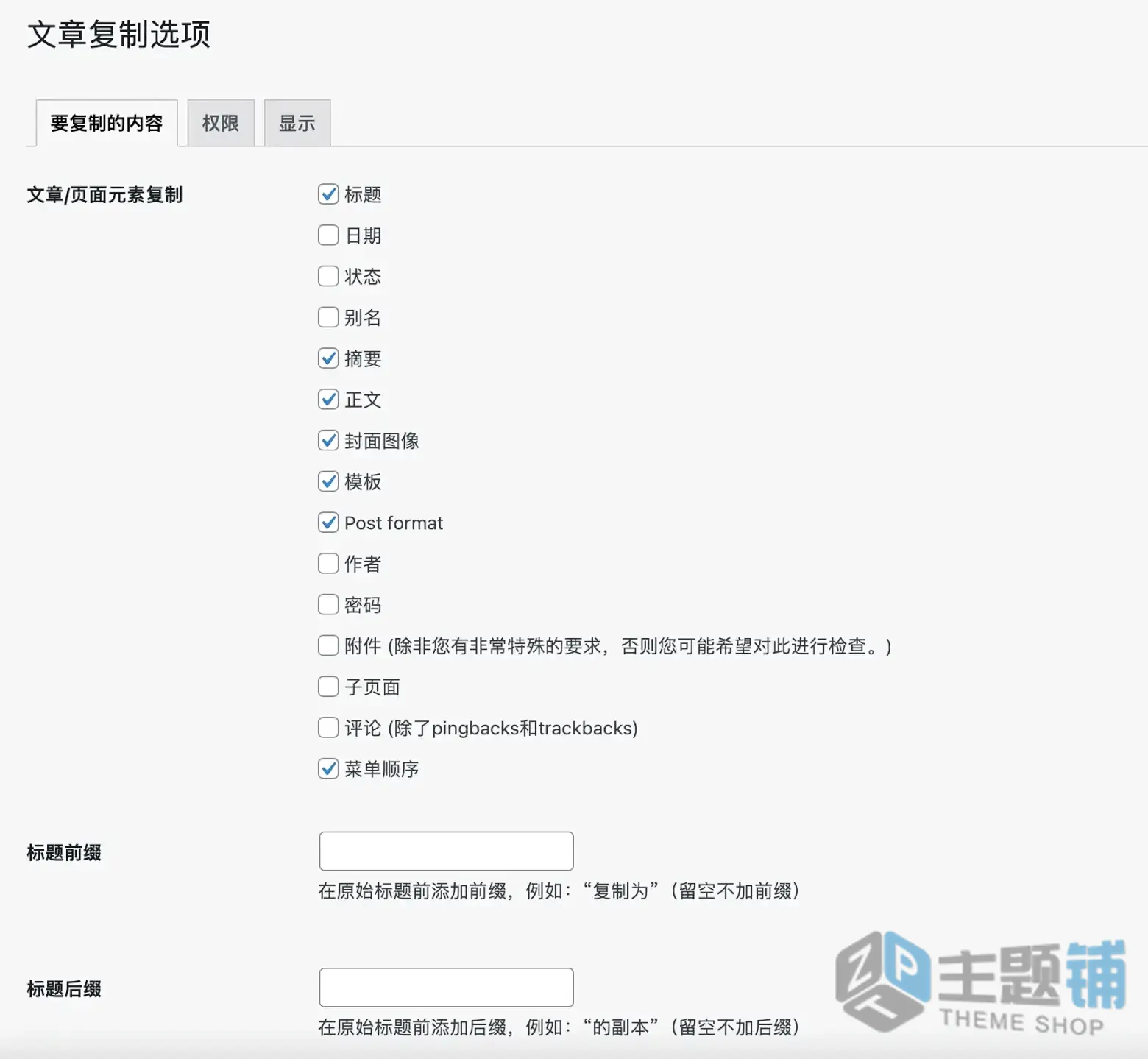Enable the 附件 checkbox
1148x1059 pixels.
(x=328, y=645)
